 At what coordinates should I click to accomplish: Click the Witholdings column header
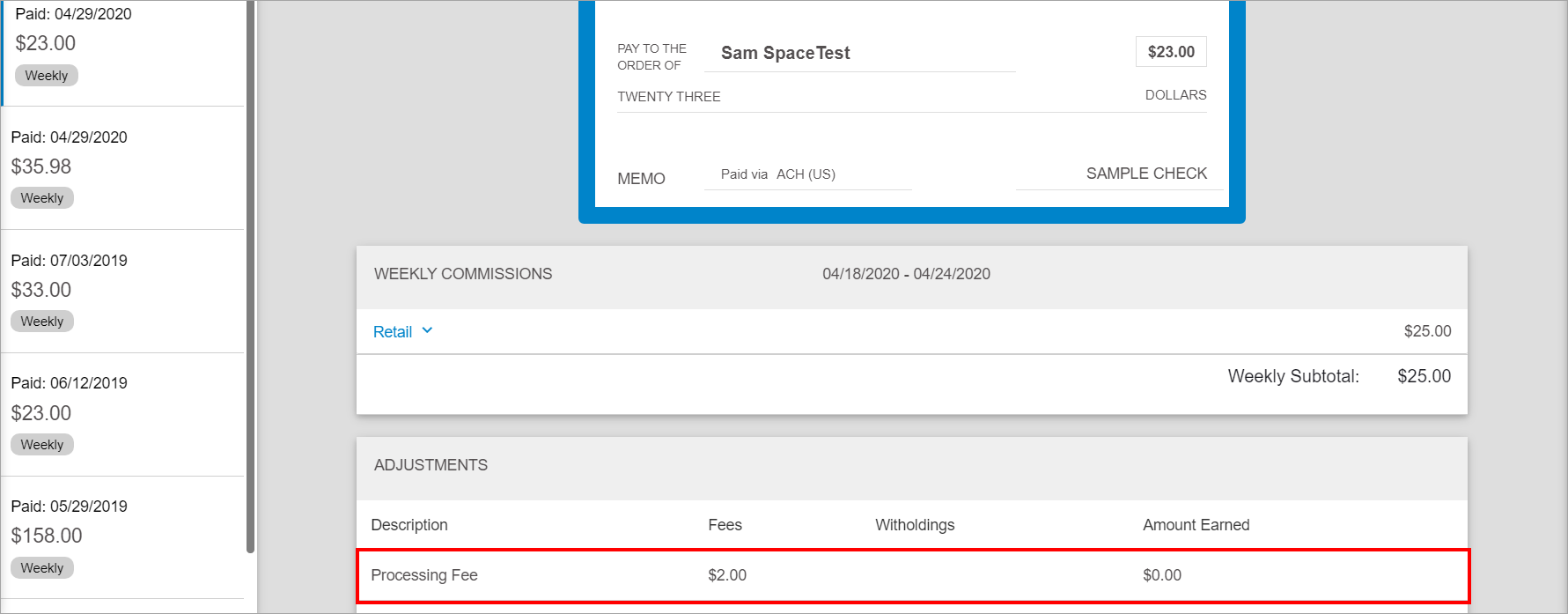pos(915,525)
